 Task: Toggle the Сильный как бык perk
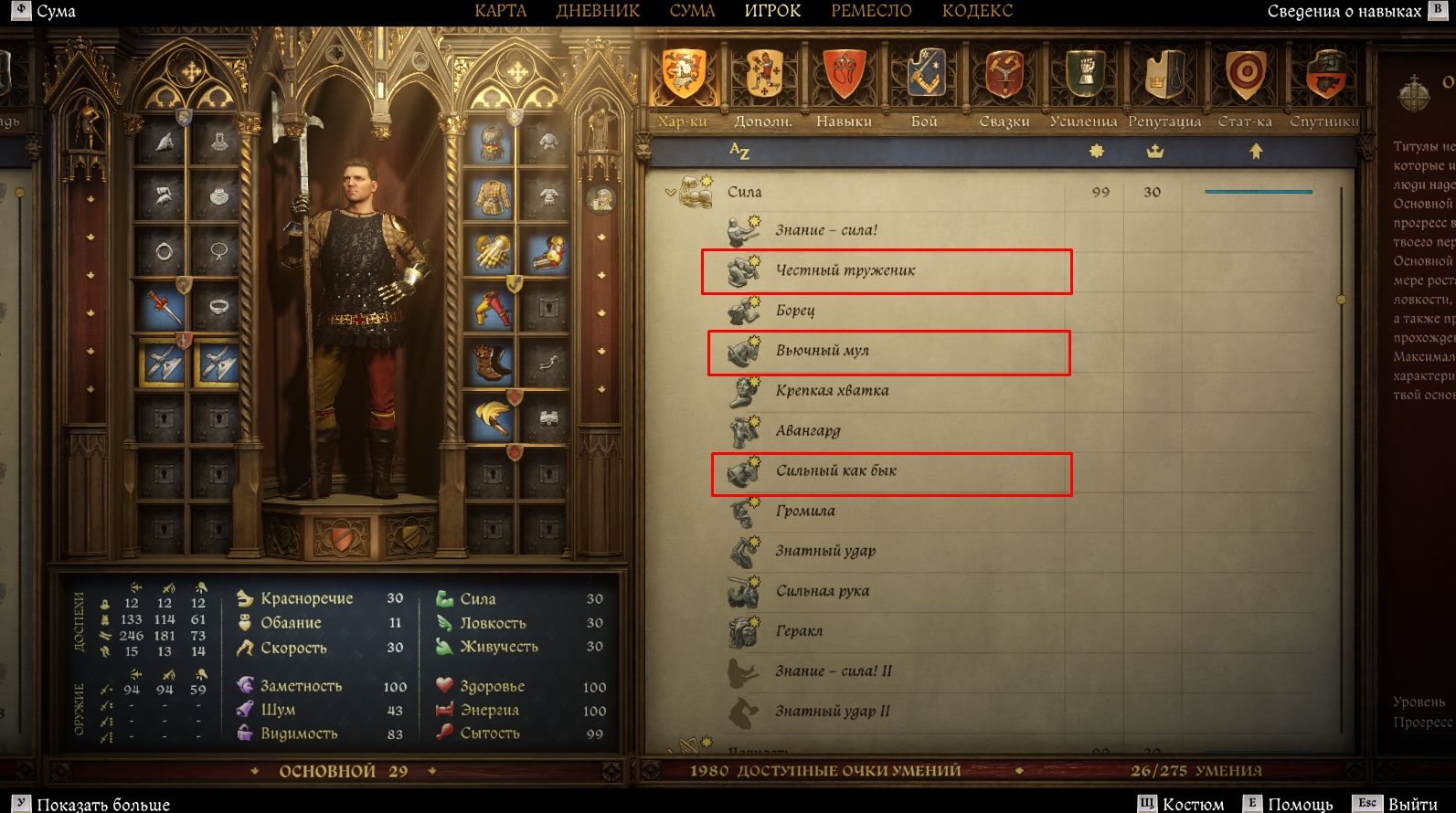pyautogui.click(x=891, y=474)
